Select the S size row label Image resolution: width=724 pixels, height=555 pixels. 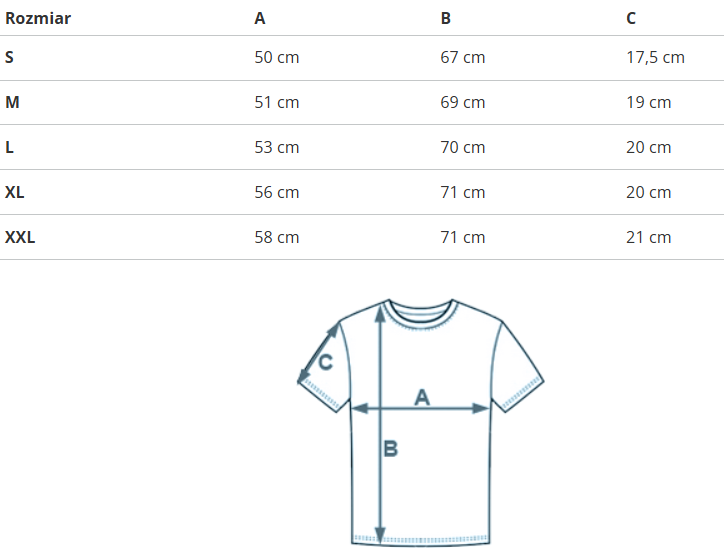(10, 57)
